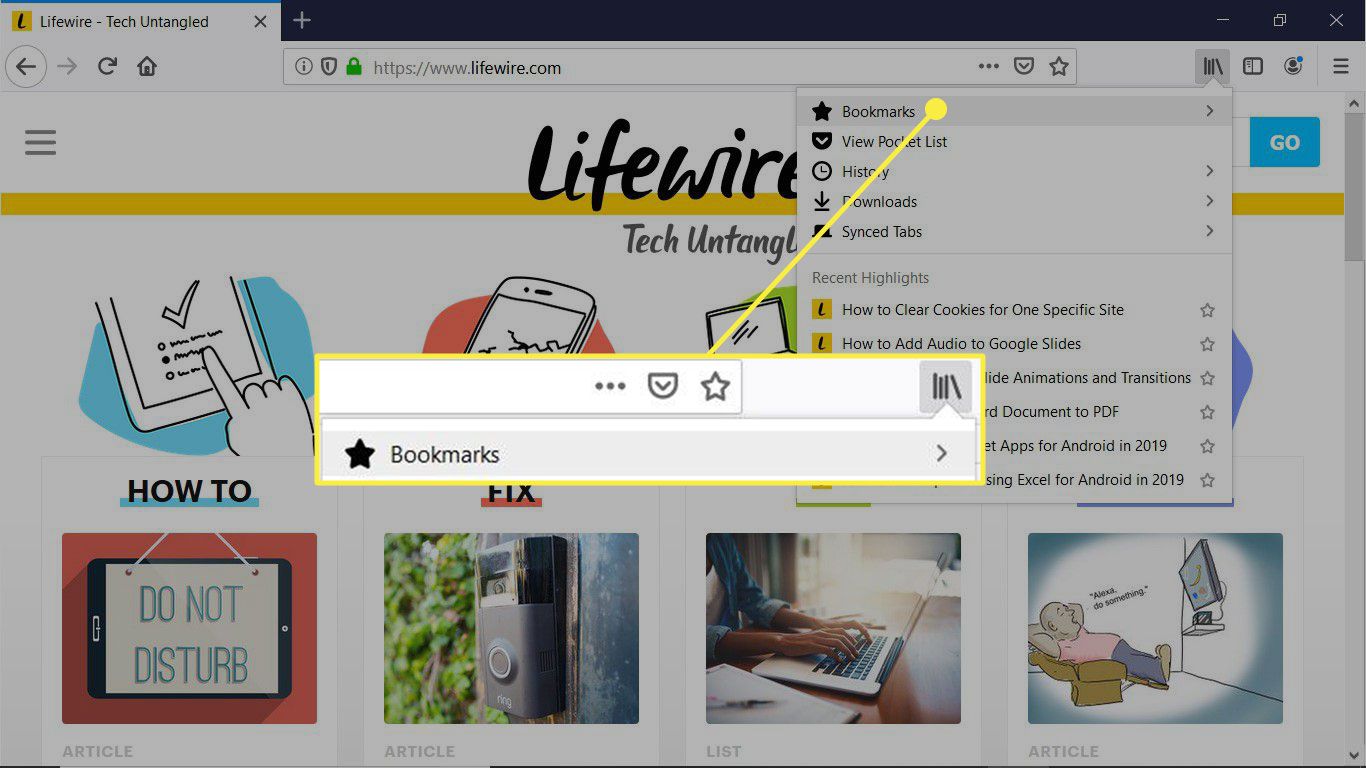Image resolution: width=1366 pixels, height=768 pixels.
Task: Star the Apps for Android 2019 highlight
Action: click(1207, 446)
